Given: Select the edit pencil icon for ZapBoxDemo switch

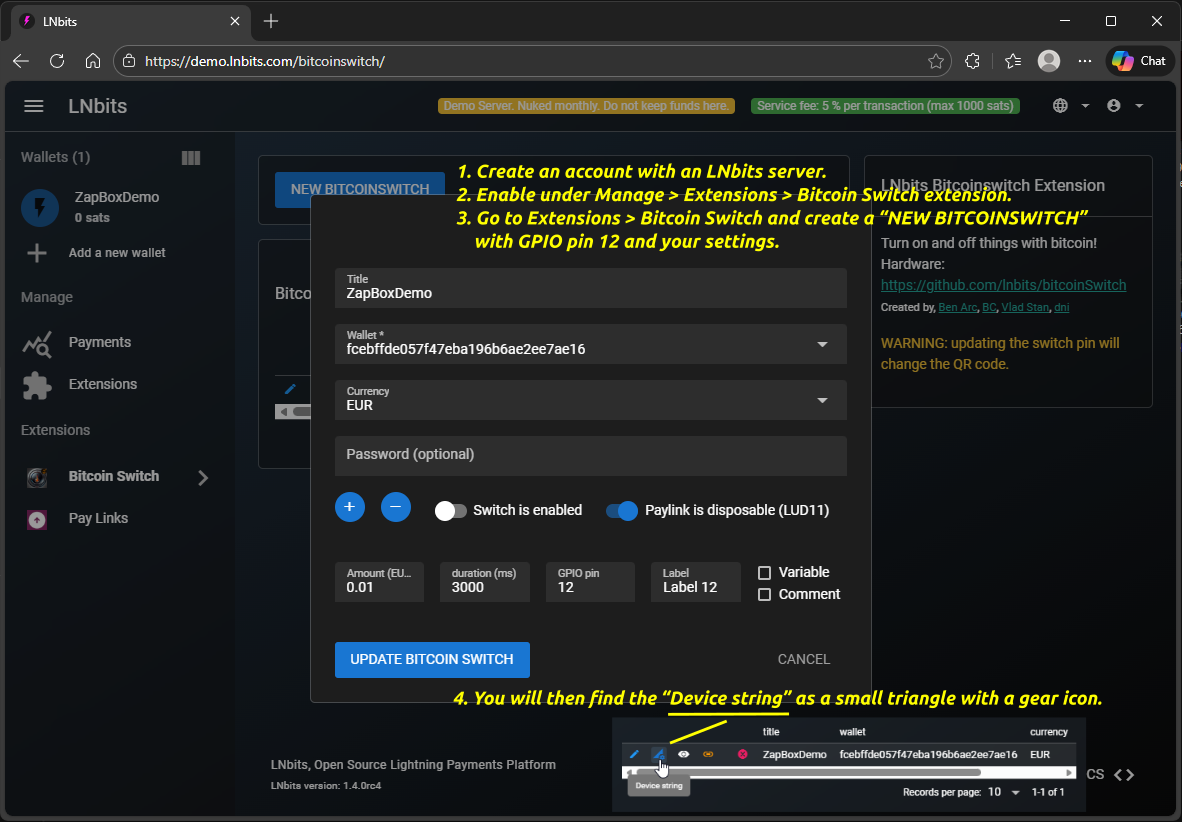Looking at the screenshot, I should [635, 754].
